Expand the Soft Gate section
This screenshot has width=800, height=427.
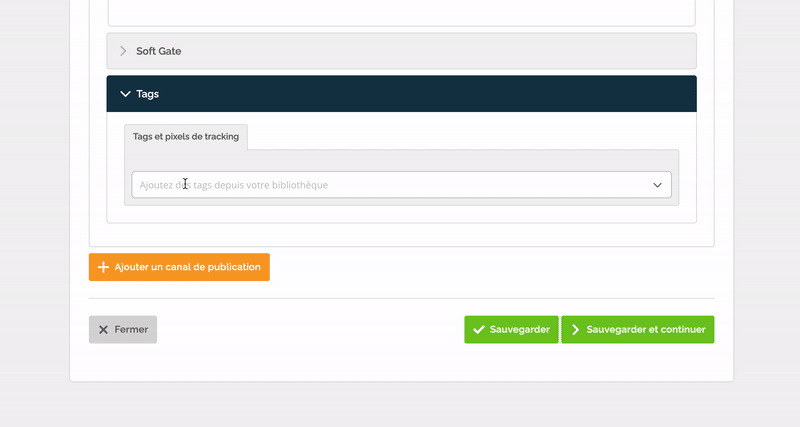[402, 51]
